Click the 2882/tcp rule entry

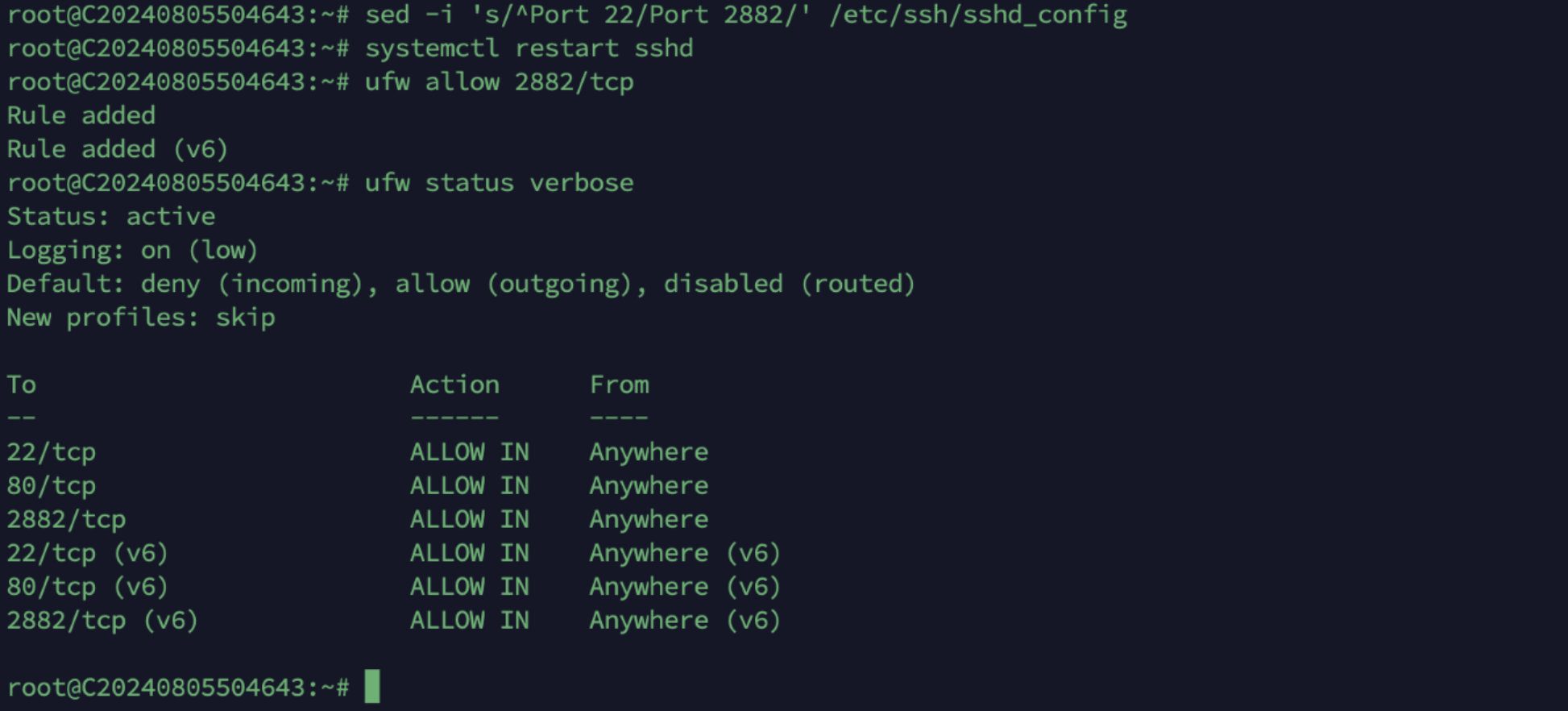[66, 520]
